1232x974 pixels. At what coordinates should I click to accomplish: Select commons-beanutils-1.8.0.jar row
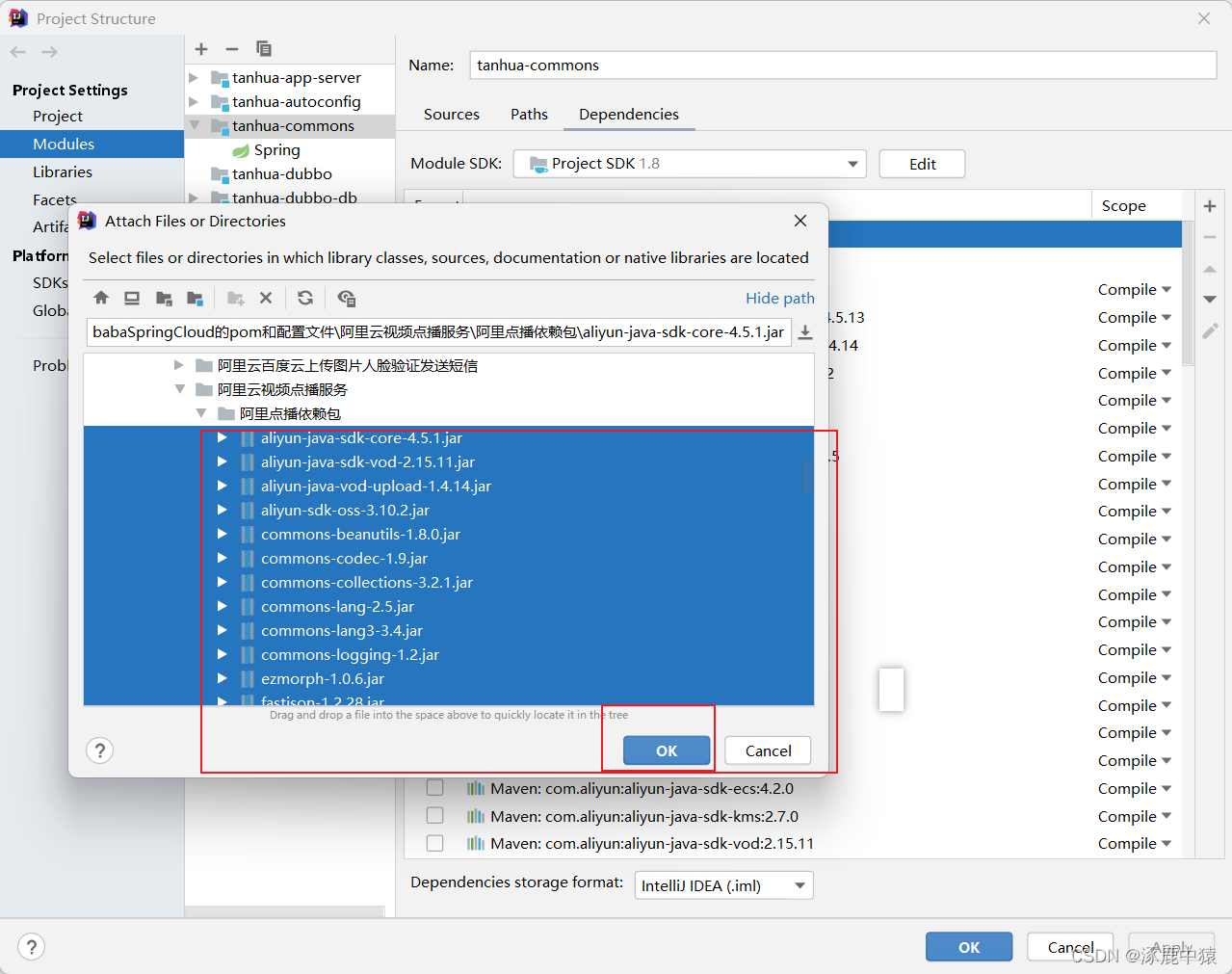(x=449, y=534)
